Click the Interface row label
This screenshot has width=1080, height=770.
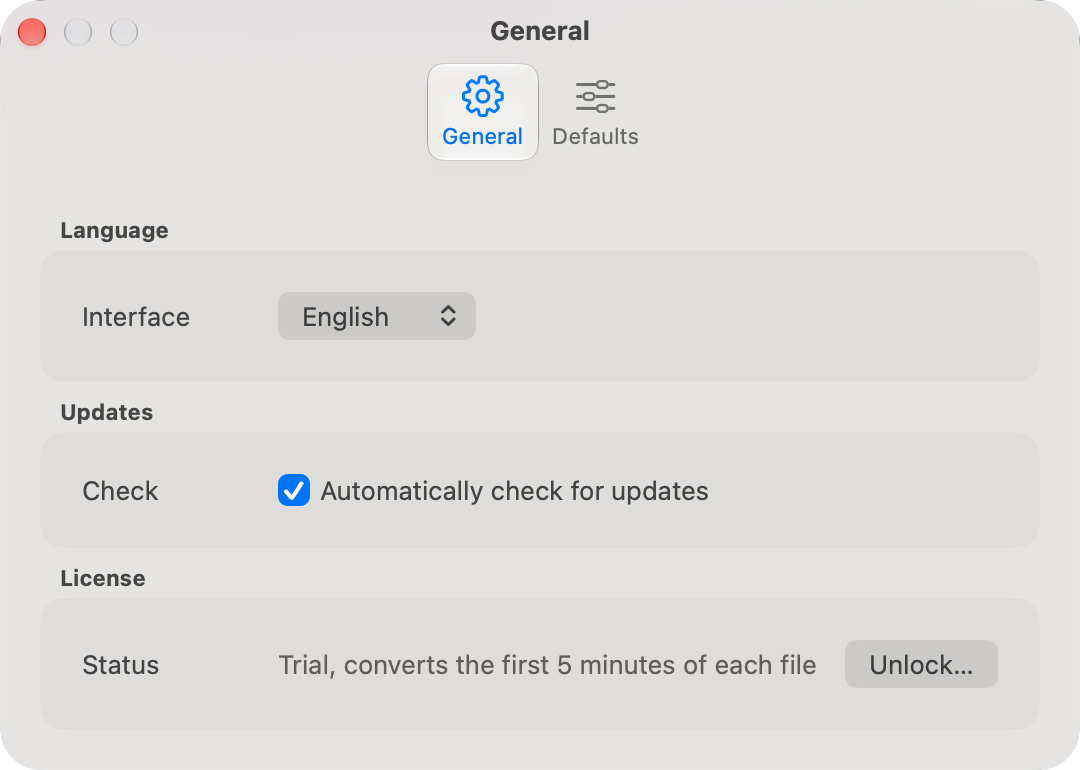point(136,317)
